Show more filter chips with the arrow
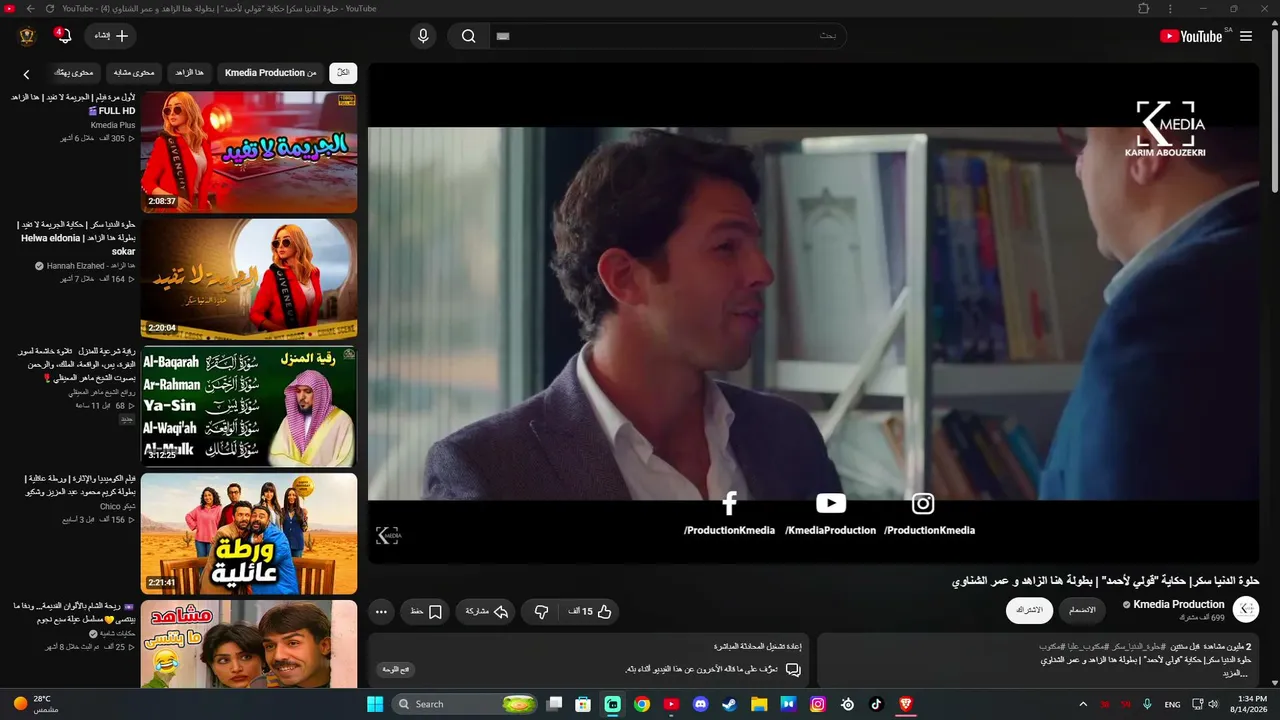1280x720 pixels. (27, 74)
